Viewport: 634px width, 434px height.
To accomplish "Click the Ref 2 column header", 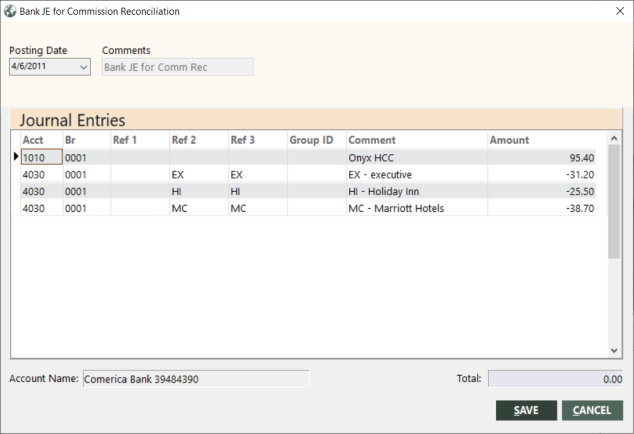I will click(199, 140).
